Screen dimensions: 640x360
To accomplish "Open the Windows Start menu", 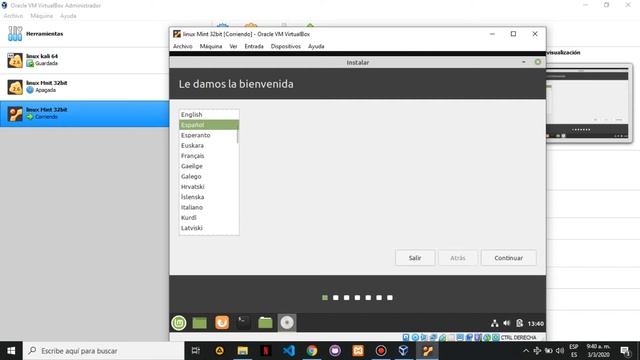I will pyautogui.click(x=11, y=351).
